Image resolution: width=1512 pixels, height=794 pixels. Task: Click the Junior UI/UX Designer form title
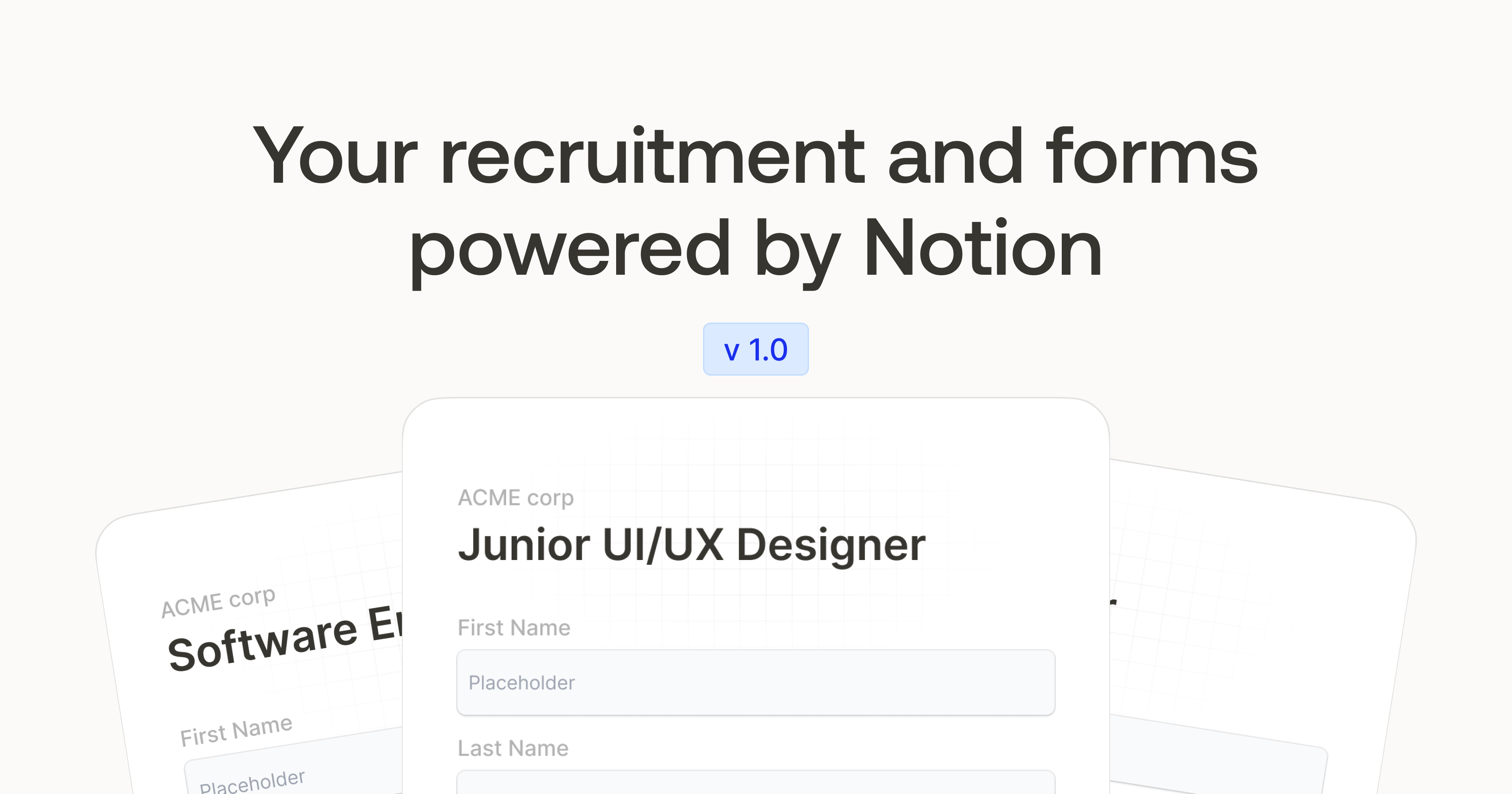[693, 545]
